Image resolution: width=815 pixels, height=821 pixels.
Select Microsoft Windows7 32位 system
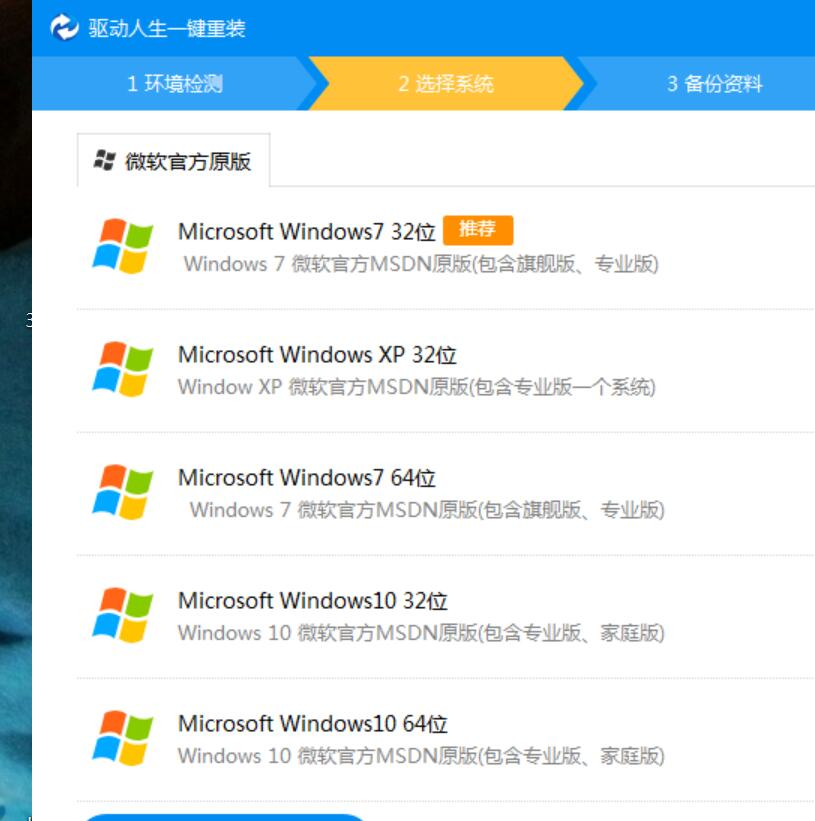coord(307,231)
